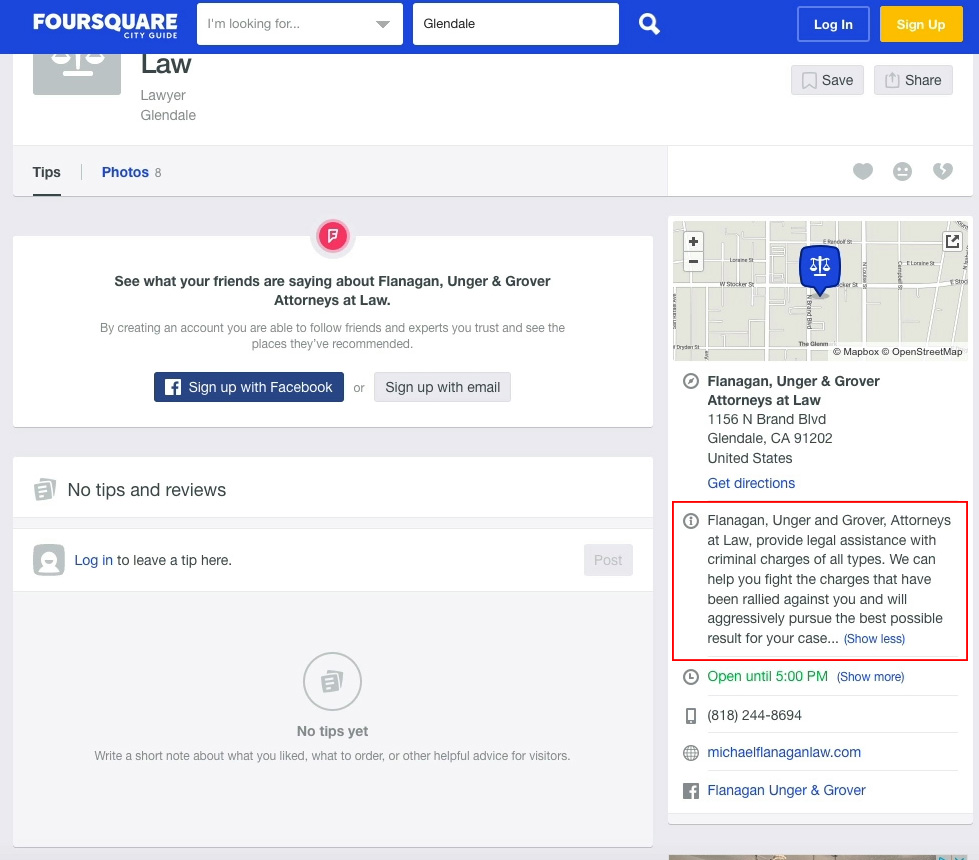Screen dimensions: 979x860
Task: Click the broken heart dislike icon
Action: tap(943, 172)
